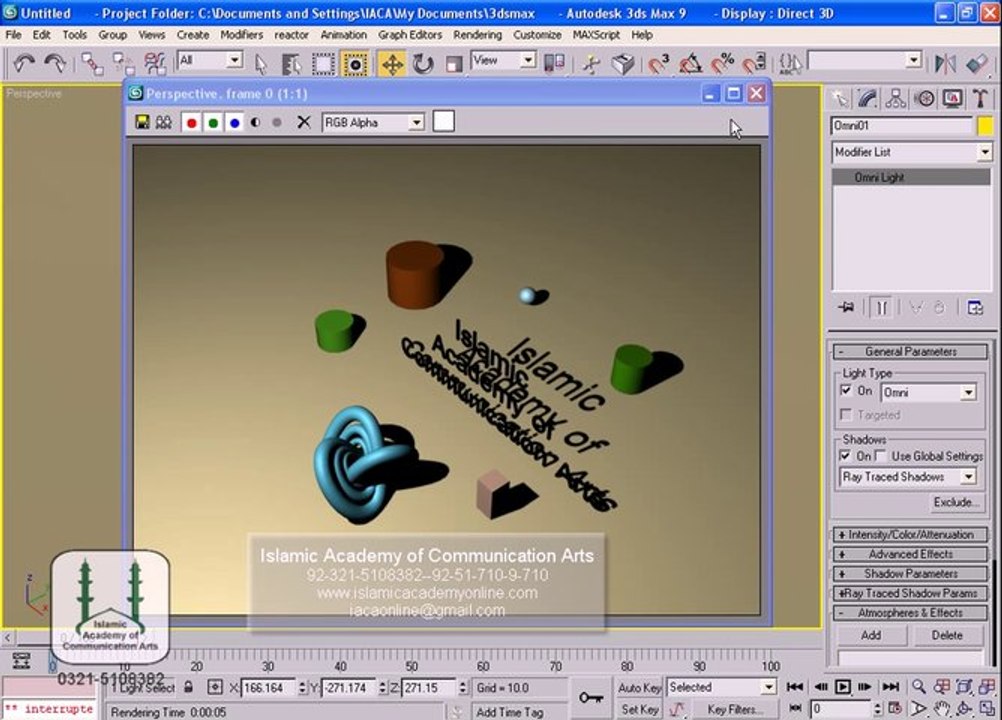The width and height of the screenshot is (1002, 720).
Task: Uncheck the Light Type On checkbox
Action: (x=846, y=390)
